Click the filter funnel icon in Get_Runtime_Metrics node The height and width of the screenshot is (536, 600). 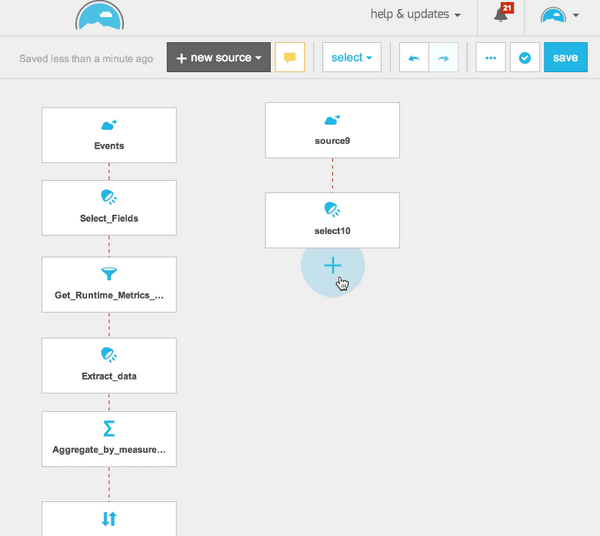coord(109,274)
